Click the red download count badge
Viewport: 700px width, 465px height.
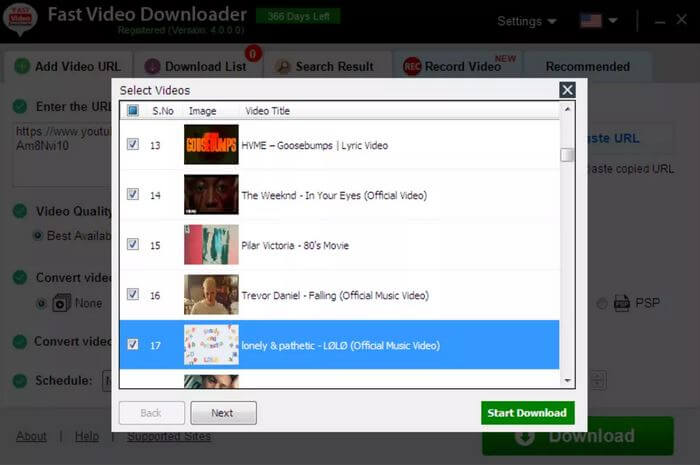[x=253, y=54]
